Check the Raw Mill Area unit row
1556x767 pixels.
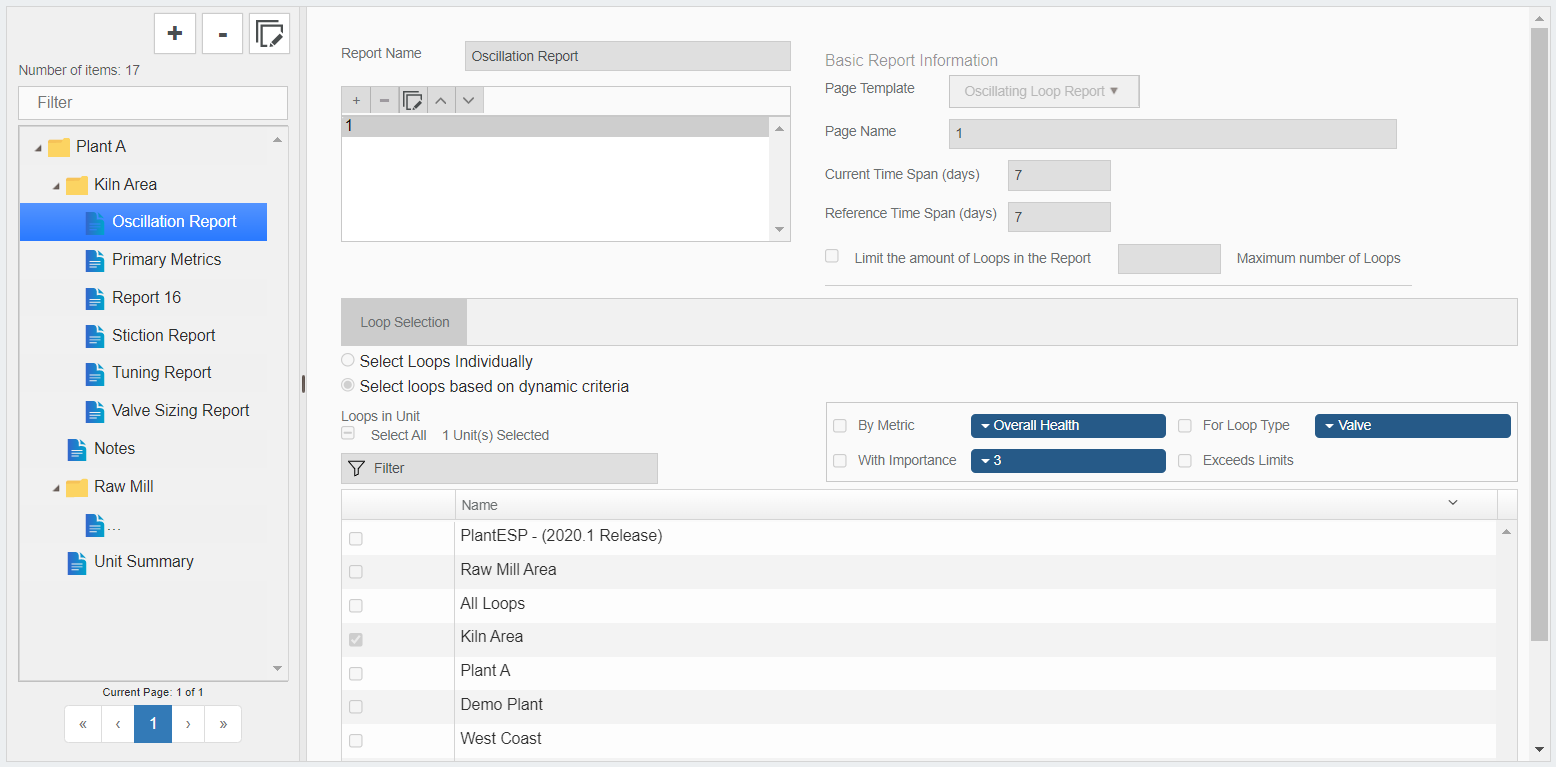tap(356, 572)
